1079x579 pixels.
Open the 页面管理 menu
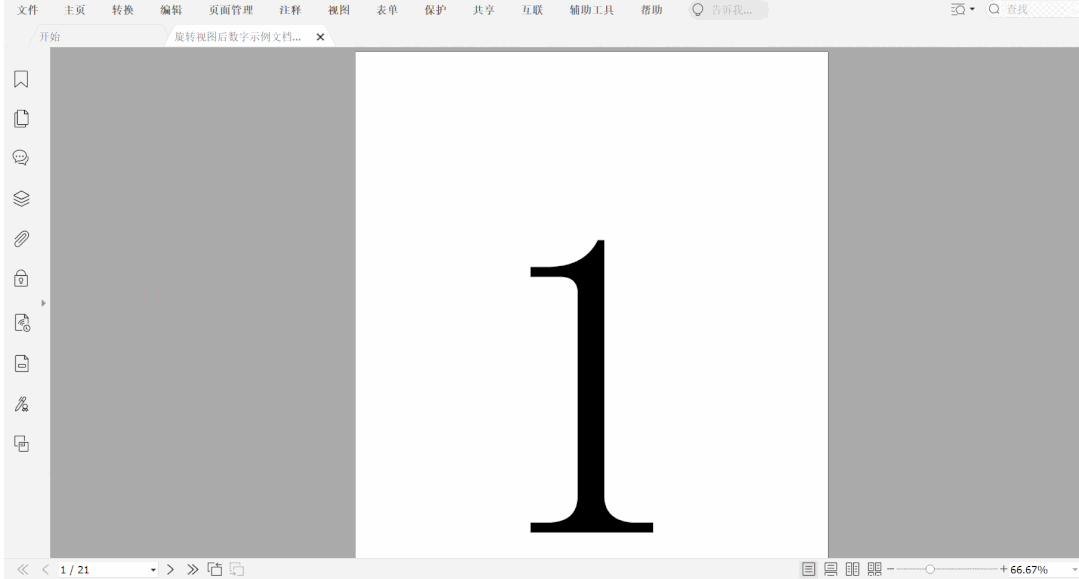coord(230,10)
